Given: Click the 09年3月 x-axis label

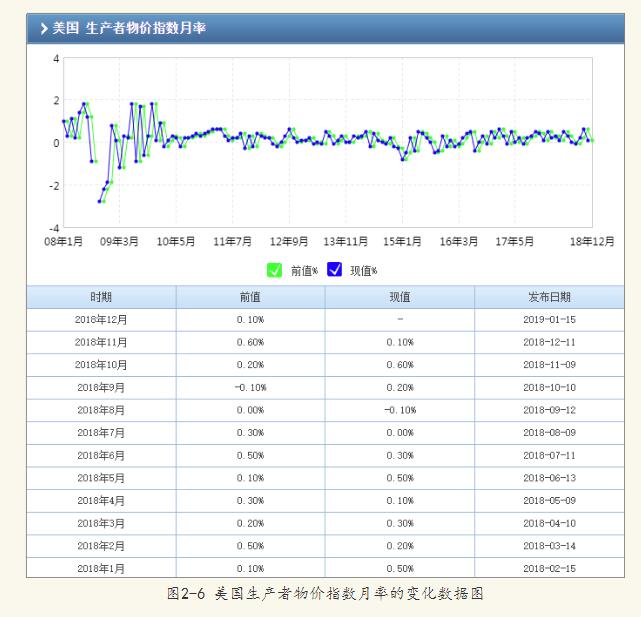Looking at the screenshot, I should click(119, 241).
